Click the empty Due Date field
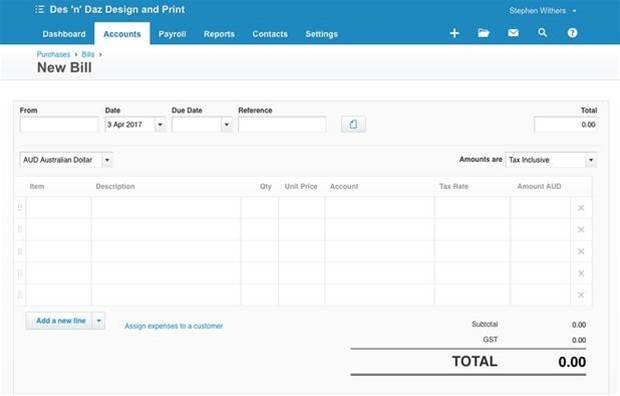The width and height of the screenshot is (620, 396). [x=197, y=125]
